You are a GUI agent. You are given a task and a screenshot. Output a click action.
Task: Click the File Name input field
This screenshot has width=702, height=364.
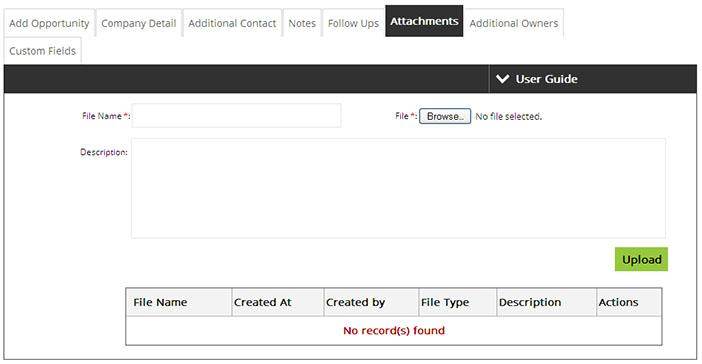coord(236,116)
